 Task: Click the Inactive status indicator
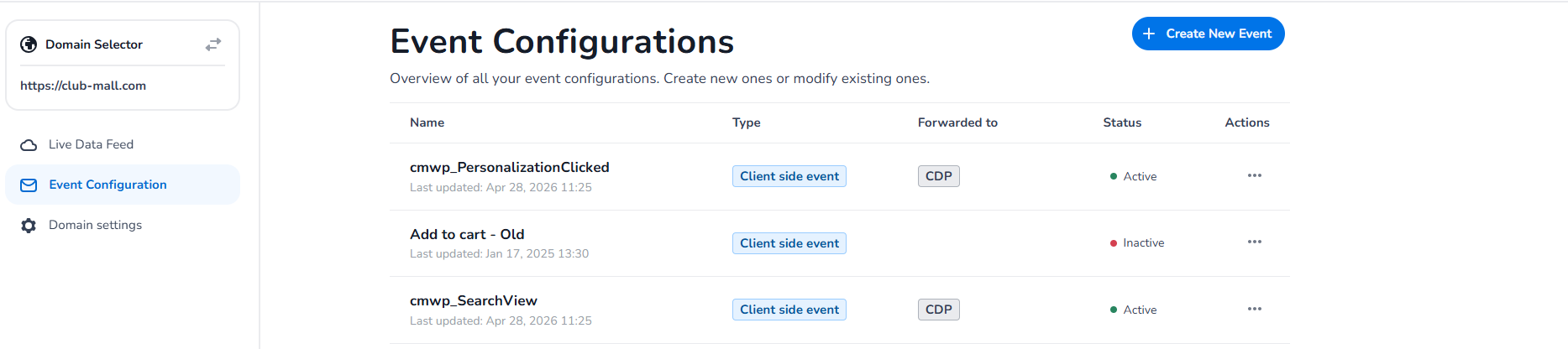(1137, 242)
